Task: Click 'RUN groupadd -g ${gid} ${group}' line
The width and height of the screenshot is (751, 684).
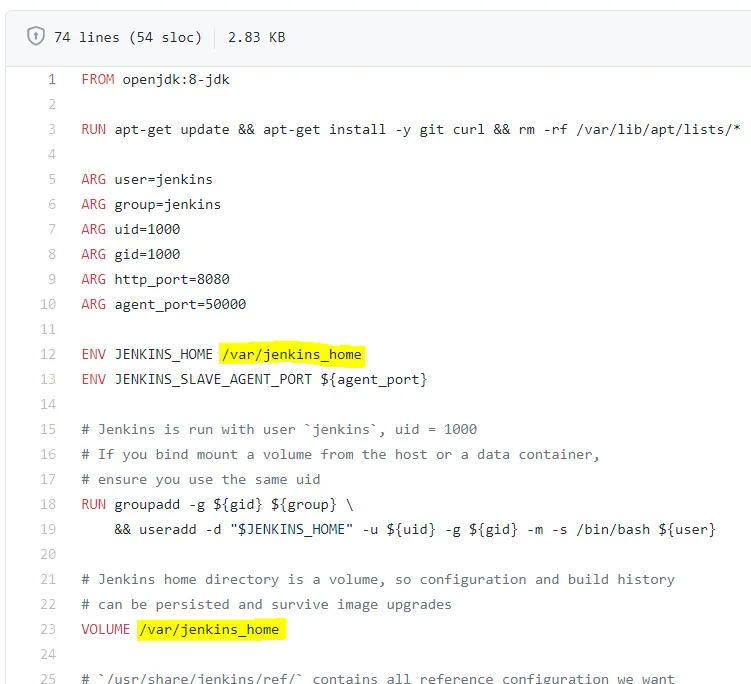Action: tap(217, 505)
